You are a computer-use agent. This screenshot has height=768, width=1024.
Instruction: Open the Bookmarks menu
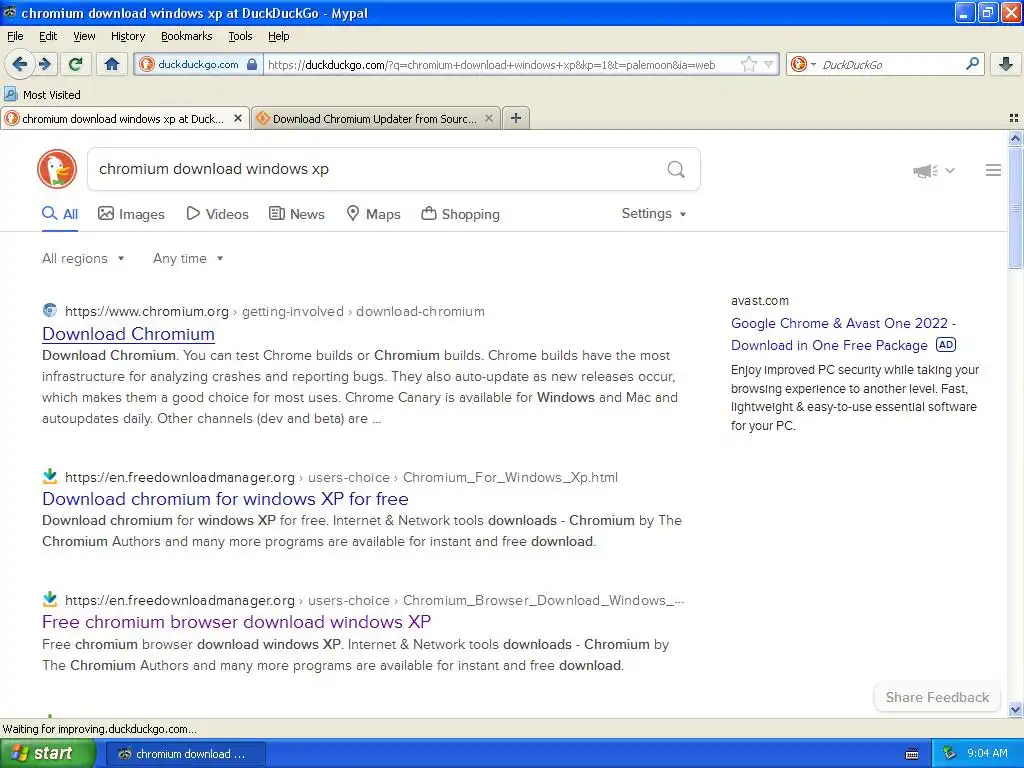186,36
